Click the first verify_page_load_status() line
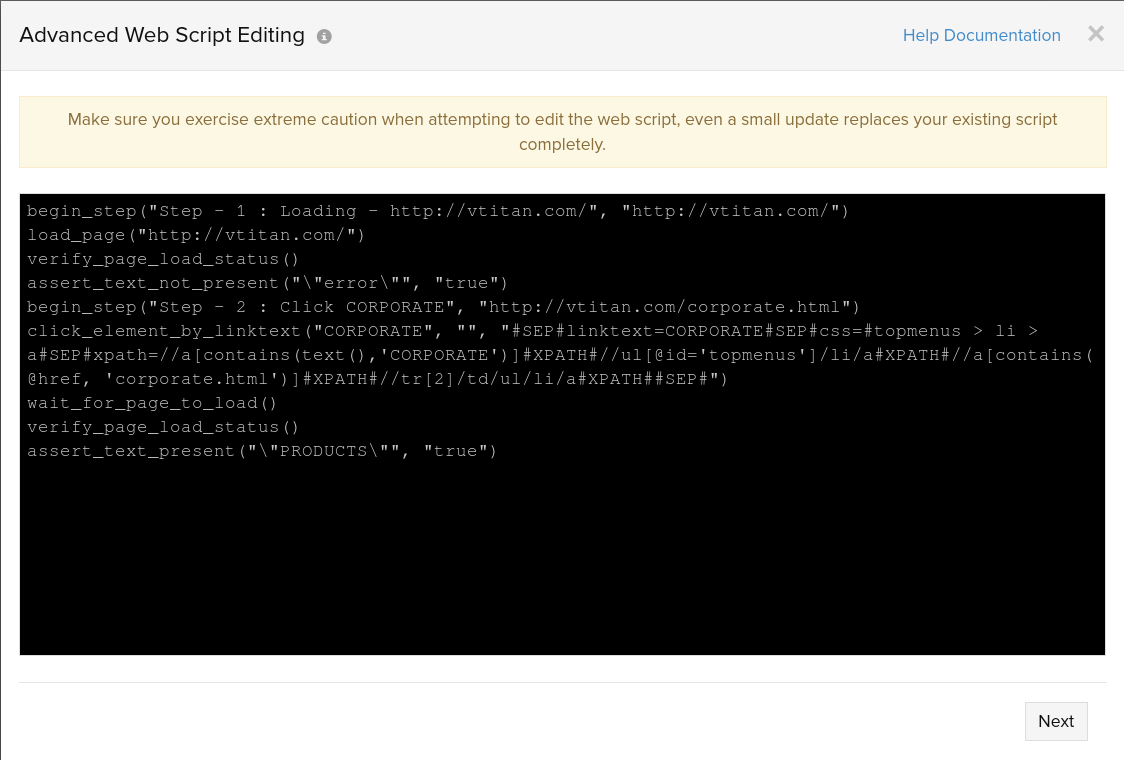The width and height of the screenshot is (1124, 760). pyautogui.click(x=163, y=259)
